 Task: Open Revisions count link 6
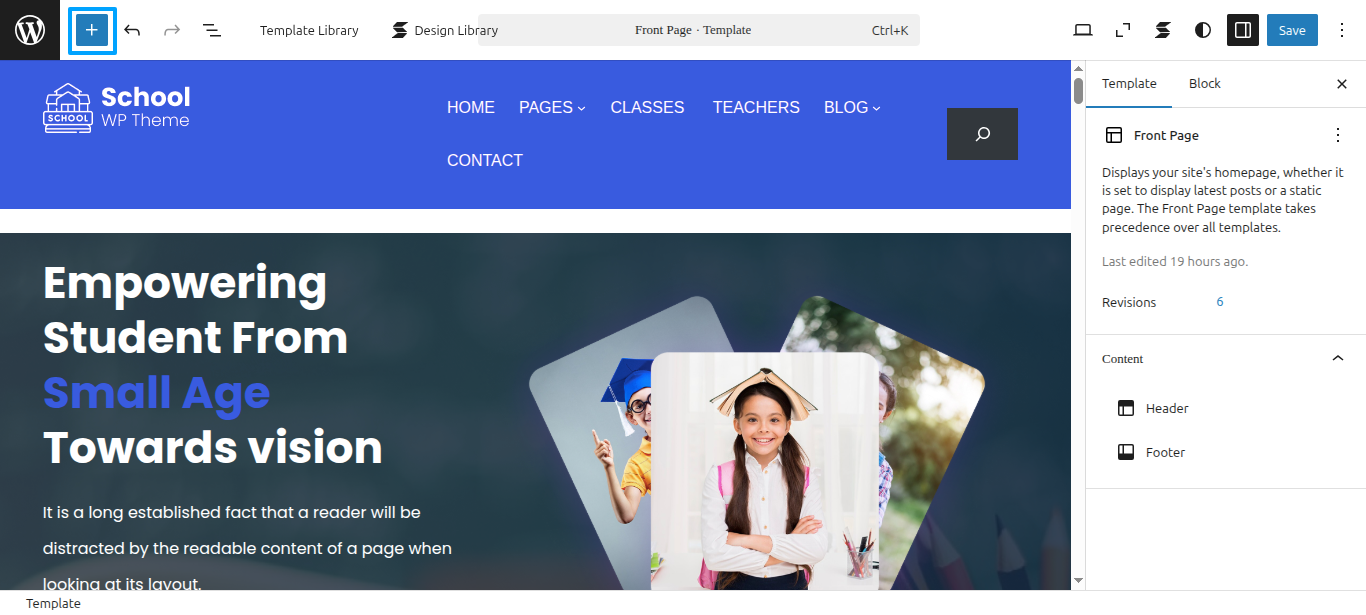[1220, 302]
